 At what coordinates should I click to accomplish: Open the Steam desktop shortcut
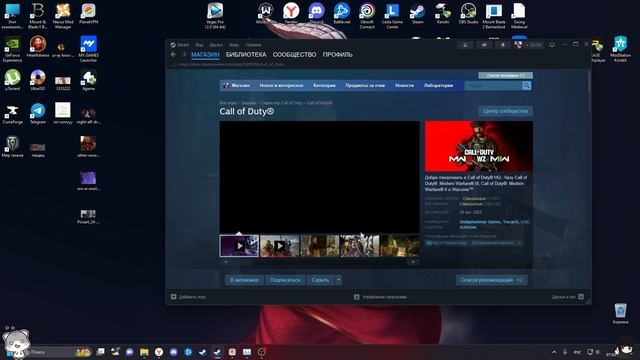click(418, 13)
